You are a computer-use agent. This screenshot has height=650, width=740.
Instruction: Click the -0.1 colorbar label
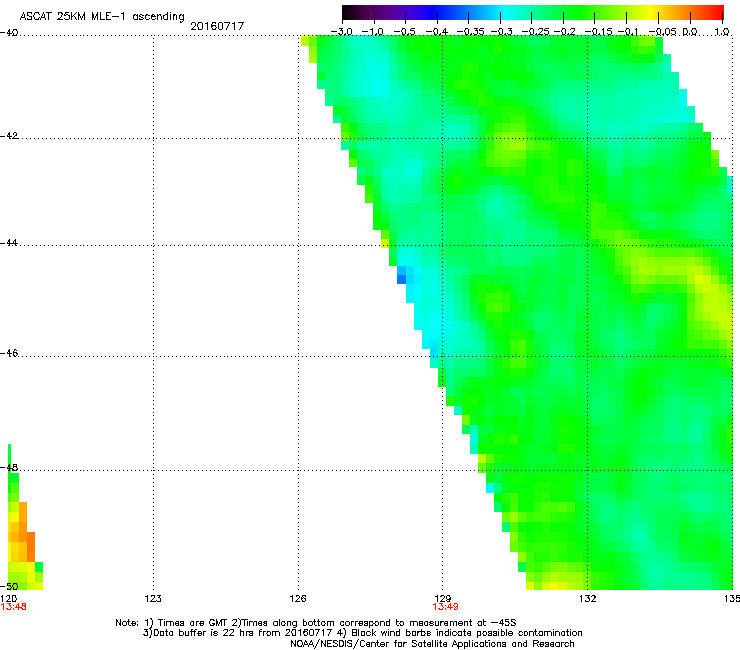pos(628,32)
